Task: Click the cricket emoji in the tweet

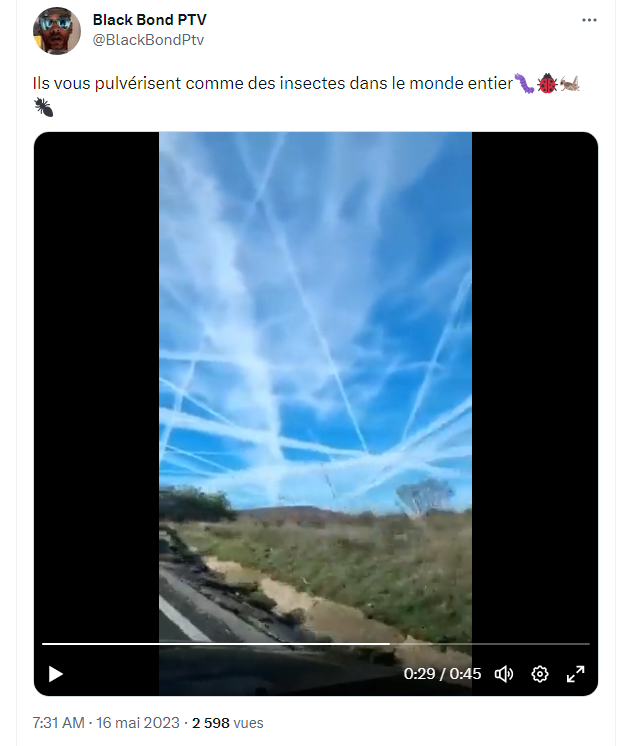Action: pyautogui.click(x=570, y=83)
